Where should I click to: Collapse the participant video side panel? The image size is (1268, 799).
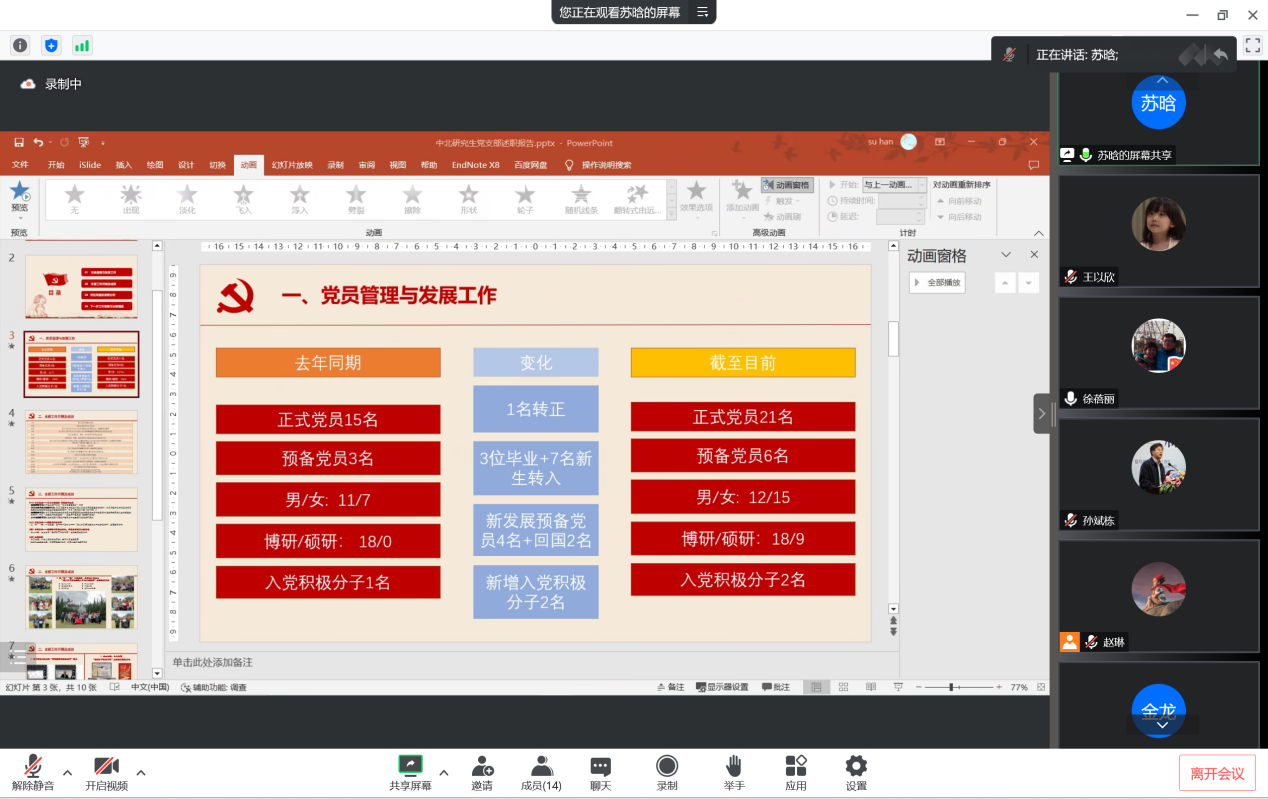coord(1042,413)
